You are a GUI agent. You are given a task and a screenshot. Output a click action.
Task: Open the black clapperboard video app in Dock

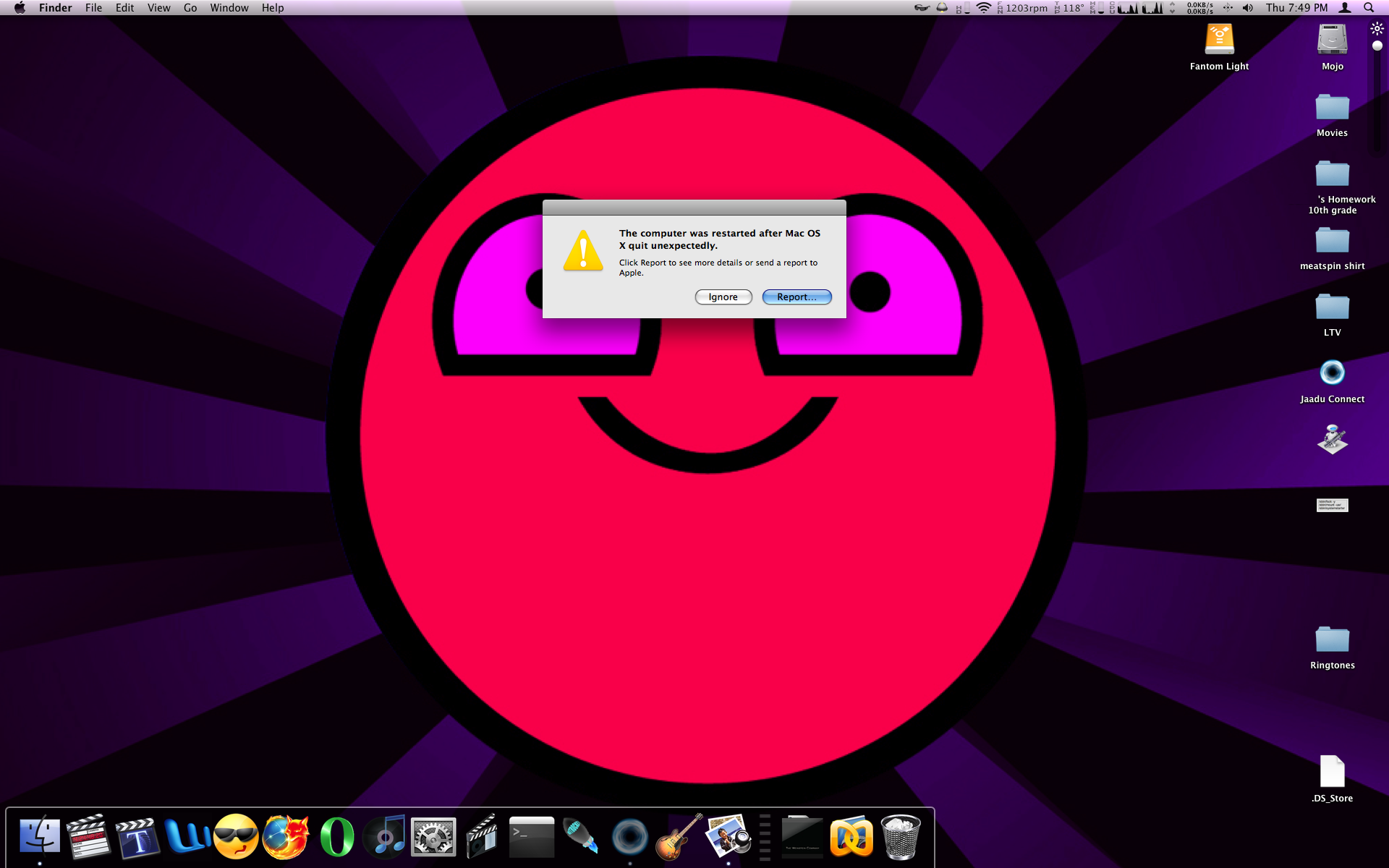point(482,837)
